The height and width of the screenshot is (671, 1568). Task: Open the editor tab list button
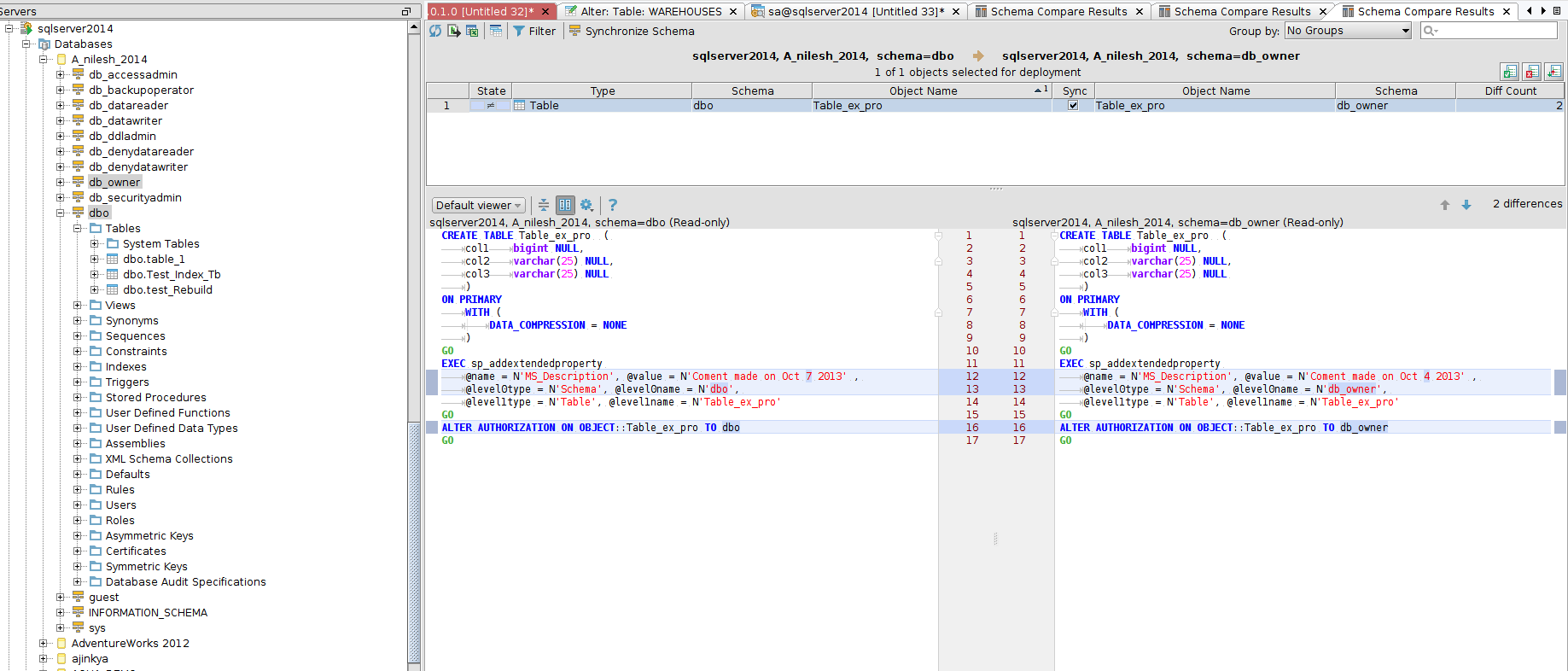(1556, 11)
